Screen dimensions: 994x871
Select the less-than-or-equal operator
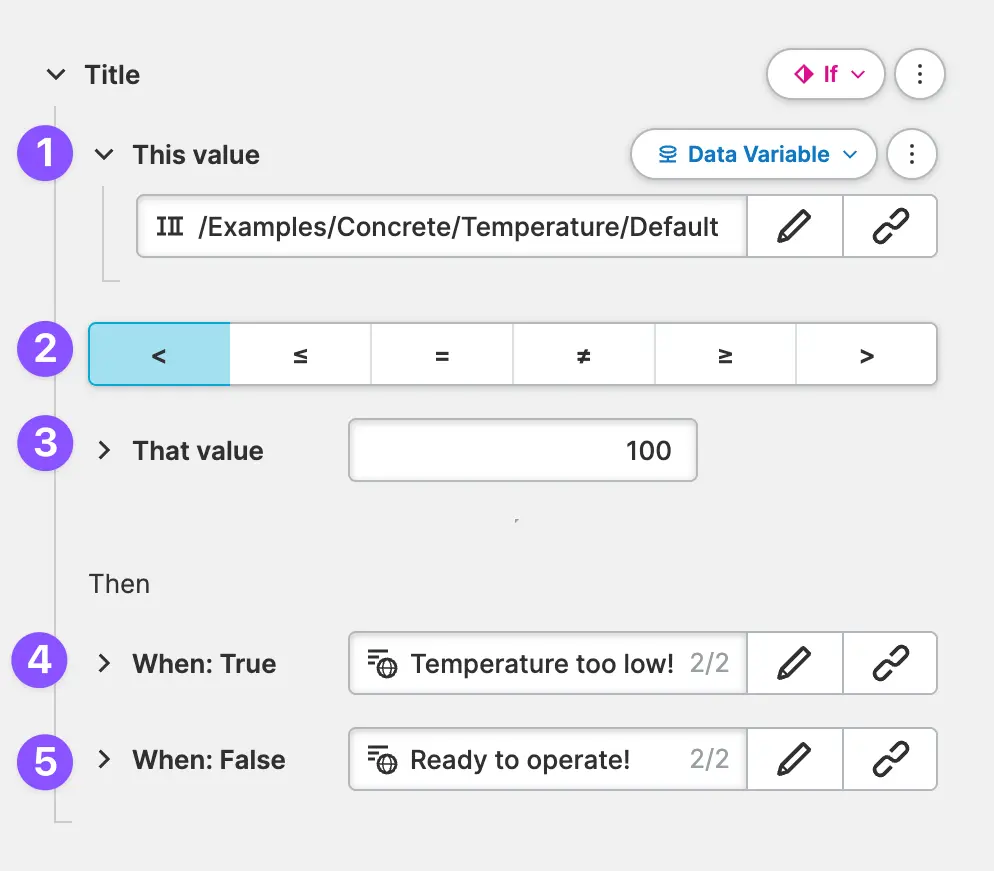tap(300, 355)
